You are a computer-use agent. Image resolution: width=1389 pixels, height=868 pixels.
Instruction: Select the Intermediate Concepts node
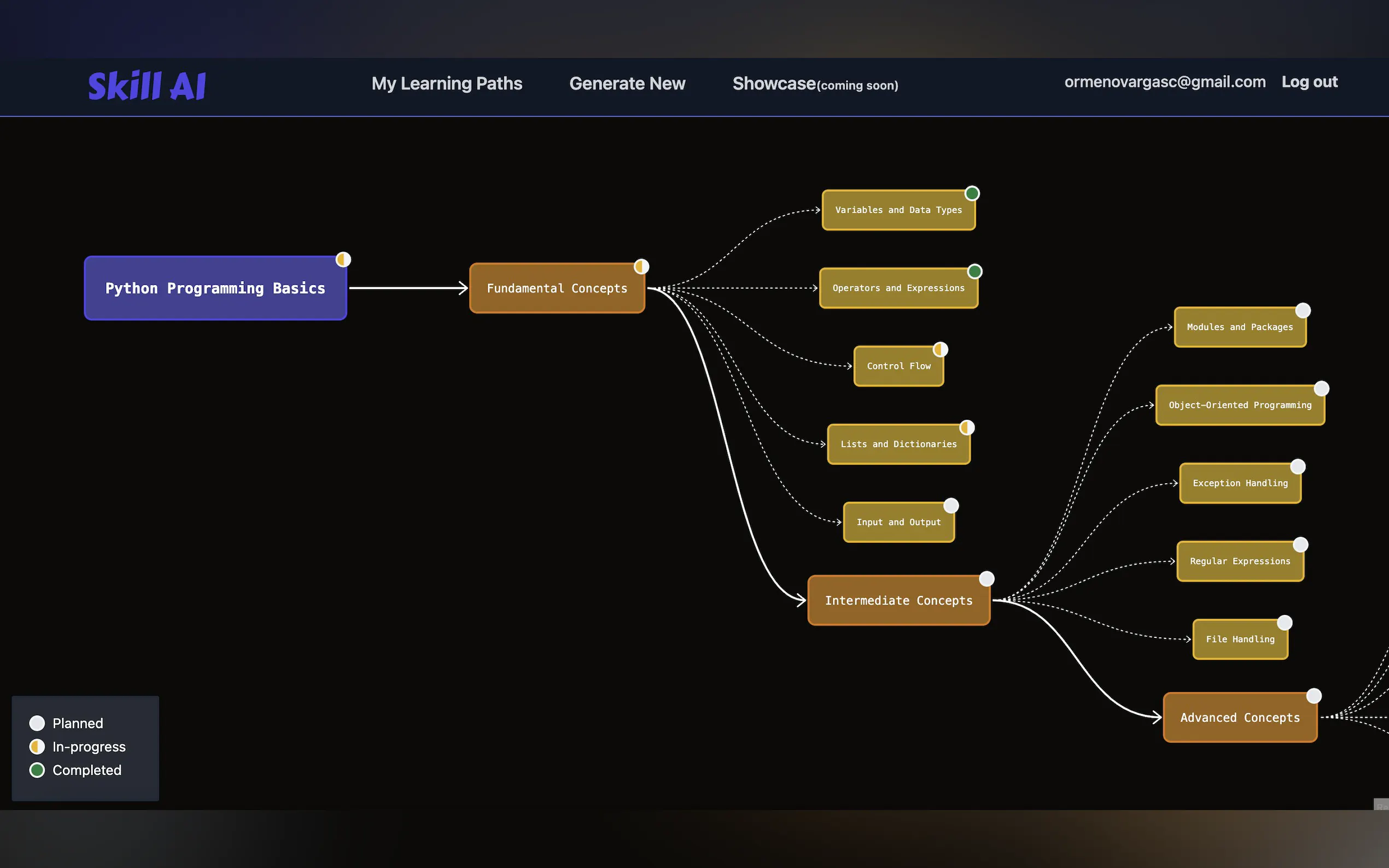(x=898, y=601)
